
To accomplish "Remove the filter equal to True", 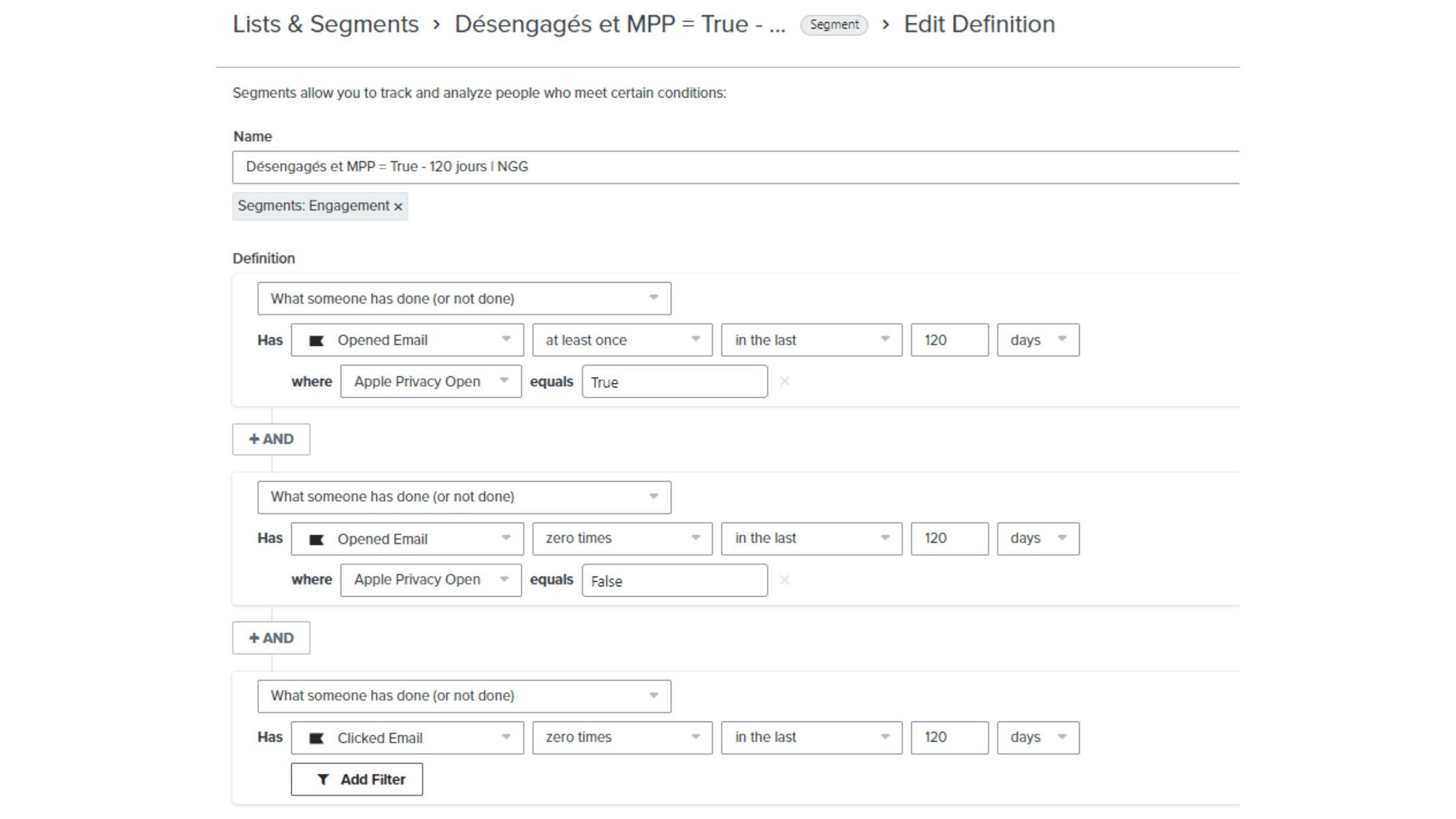I will [785, 381].
